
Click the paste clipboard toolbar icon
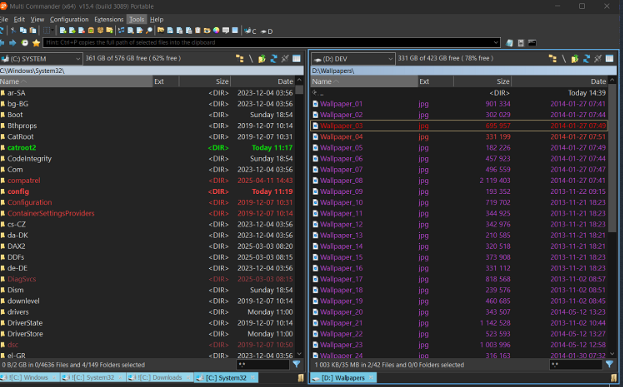(x=33, y=30)
